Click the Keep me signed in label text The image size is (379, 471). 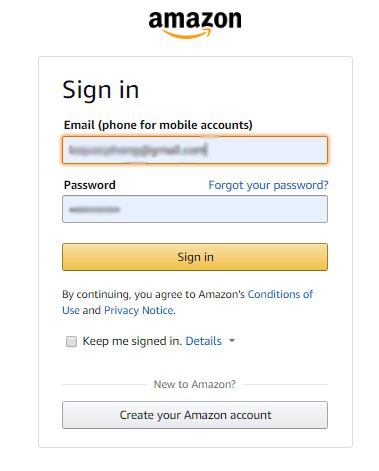click(x=132, y=341)
